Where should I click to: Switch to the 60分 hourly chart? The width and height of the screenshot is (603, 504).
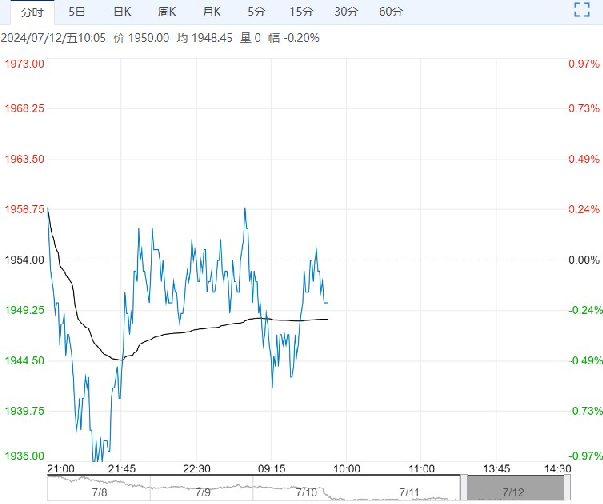tap(392, 12)
